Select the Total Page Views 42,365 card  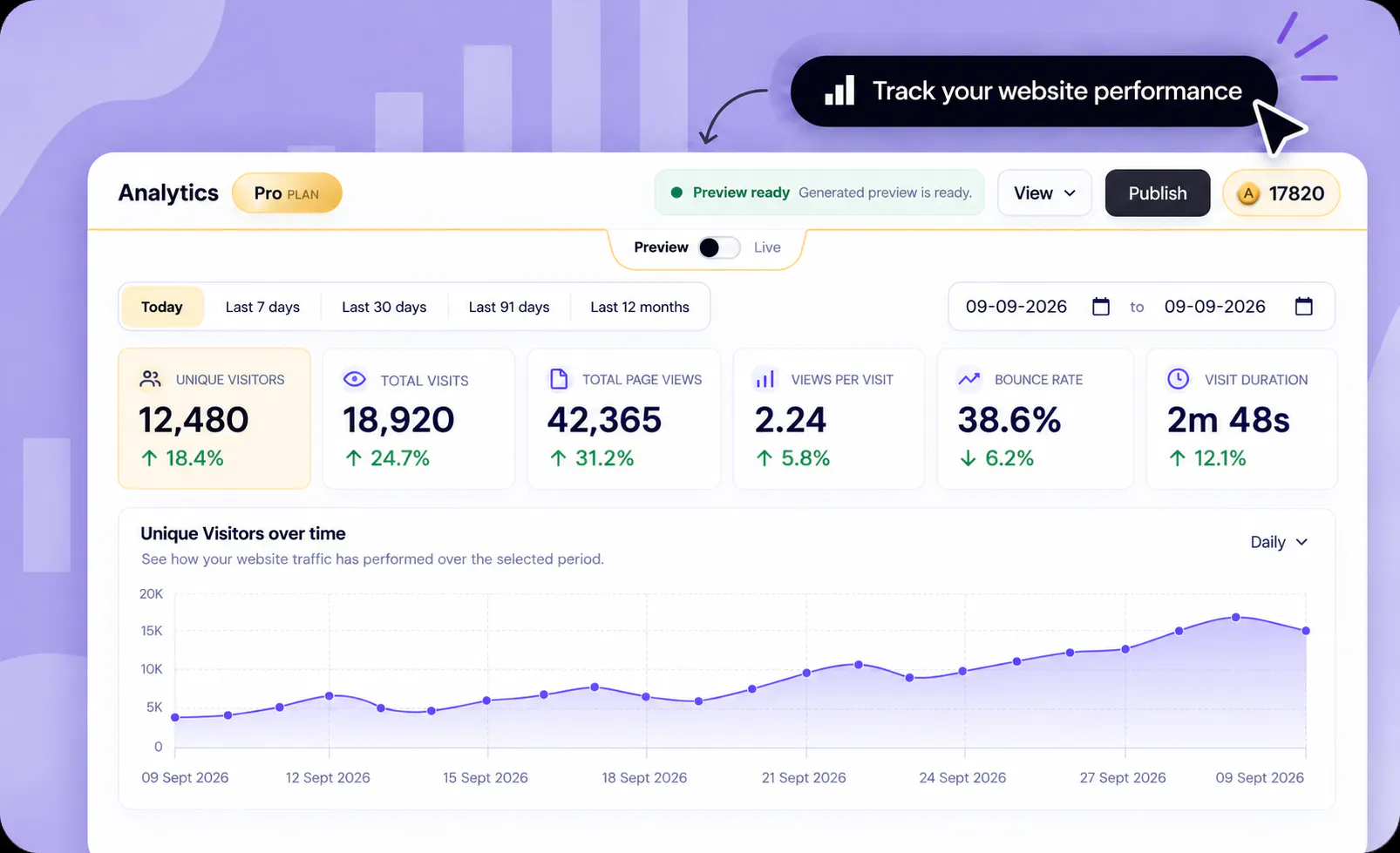623,419
